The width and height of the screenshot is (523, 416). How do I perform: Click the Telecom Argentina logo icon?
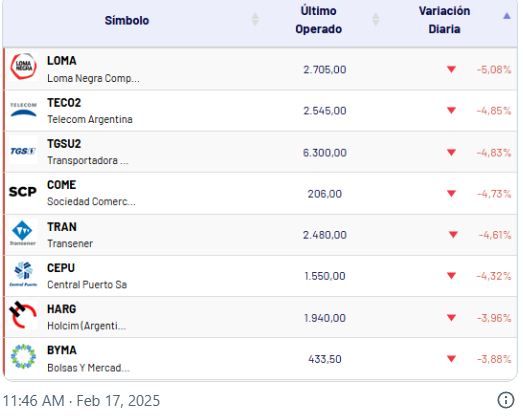pyautogui.click(x=23, y=110)
